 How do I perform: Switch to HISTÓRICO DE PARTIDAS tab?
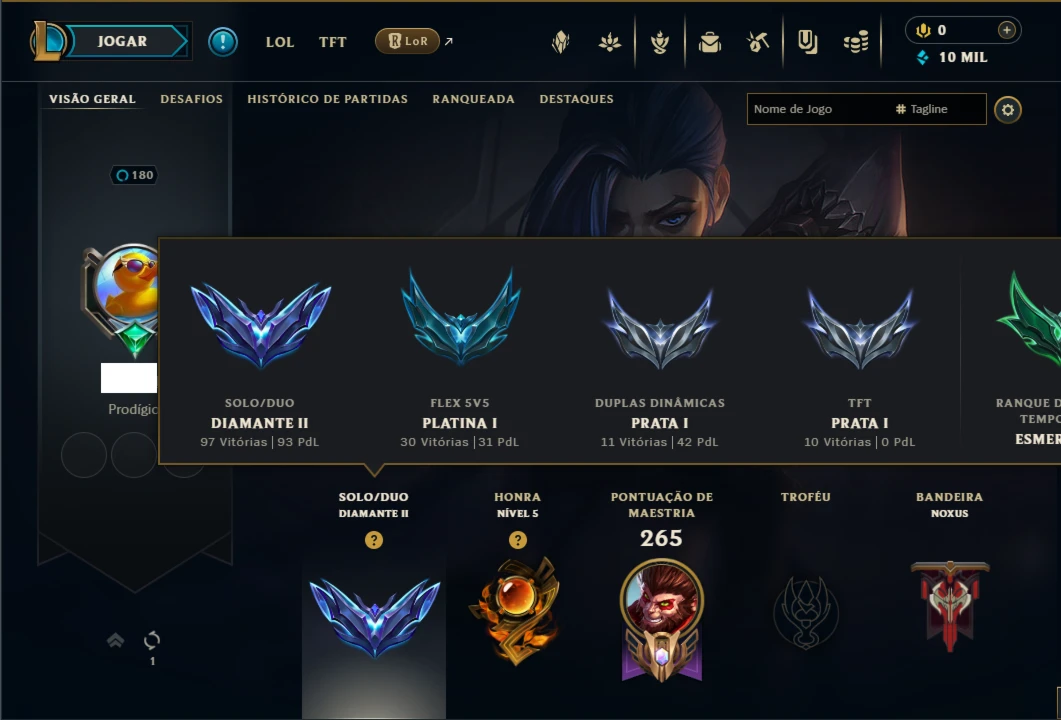tap(328, 99)
